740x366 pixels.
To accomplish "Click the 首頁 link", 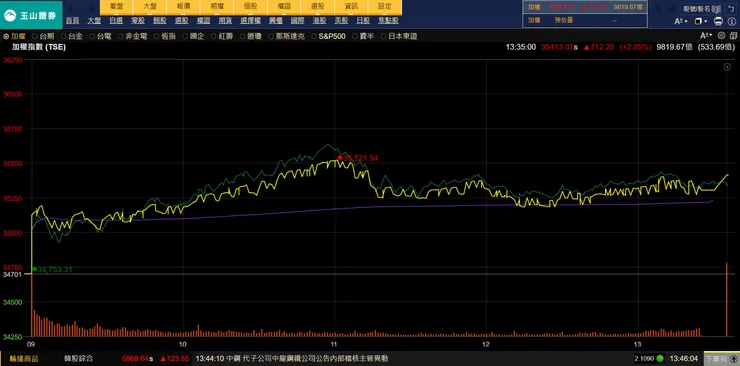I will pos(72,21).
